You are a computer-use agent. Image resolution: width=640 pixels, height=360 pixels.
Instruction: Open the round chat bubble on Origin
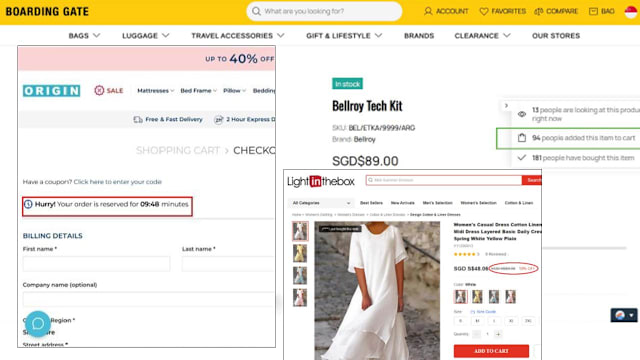pyautogui.click(x=38, y=324)
